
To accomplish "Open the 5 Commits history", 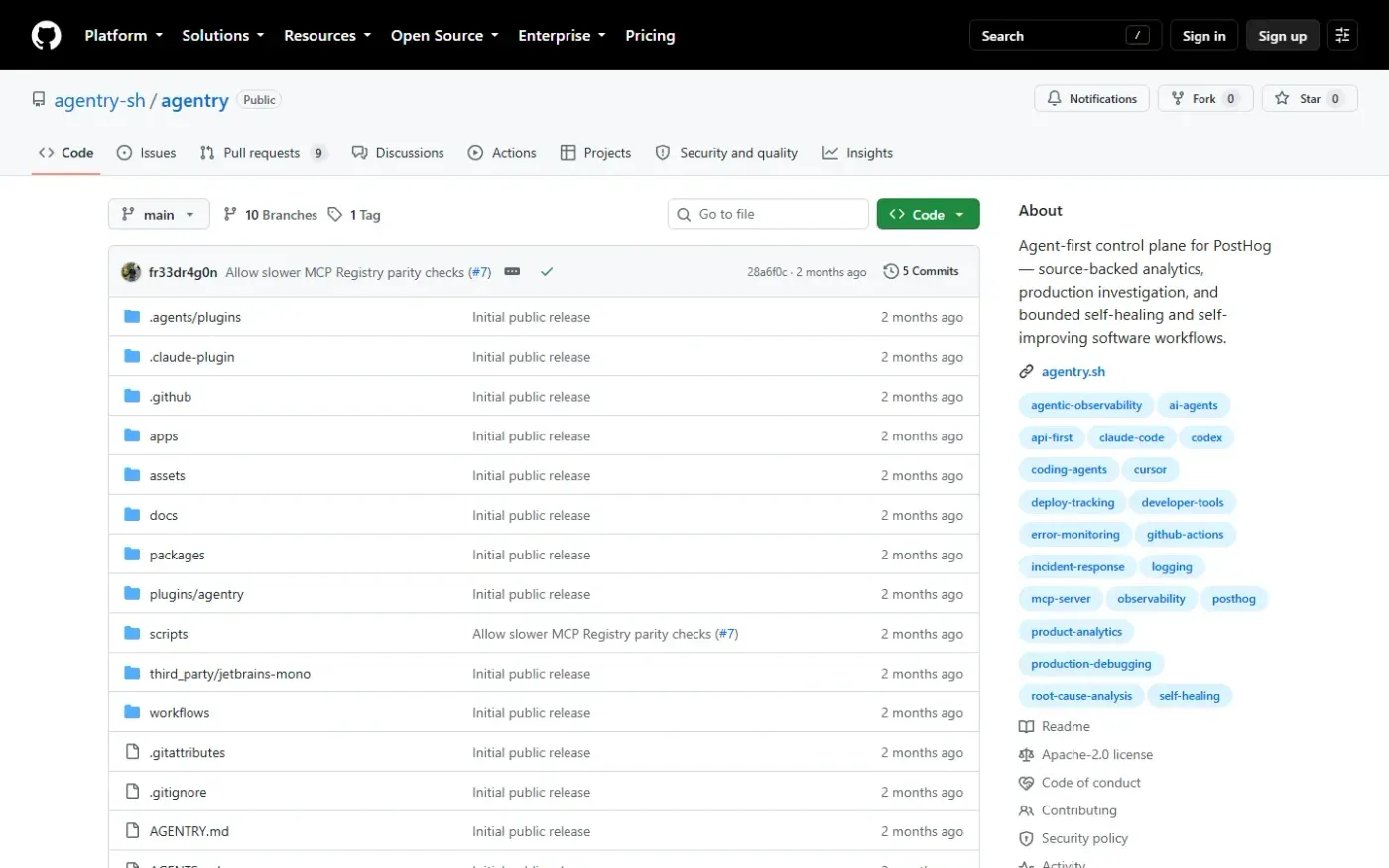I will [x=921, y=271].
